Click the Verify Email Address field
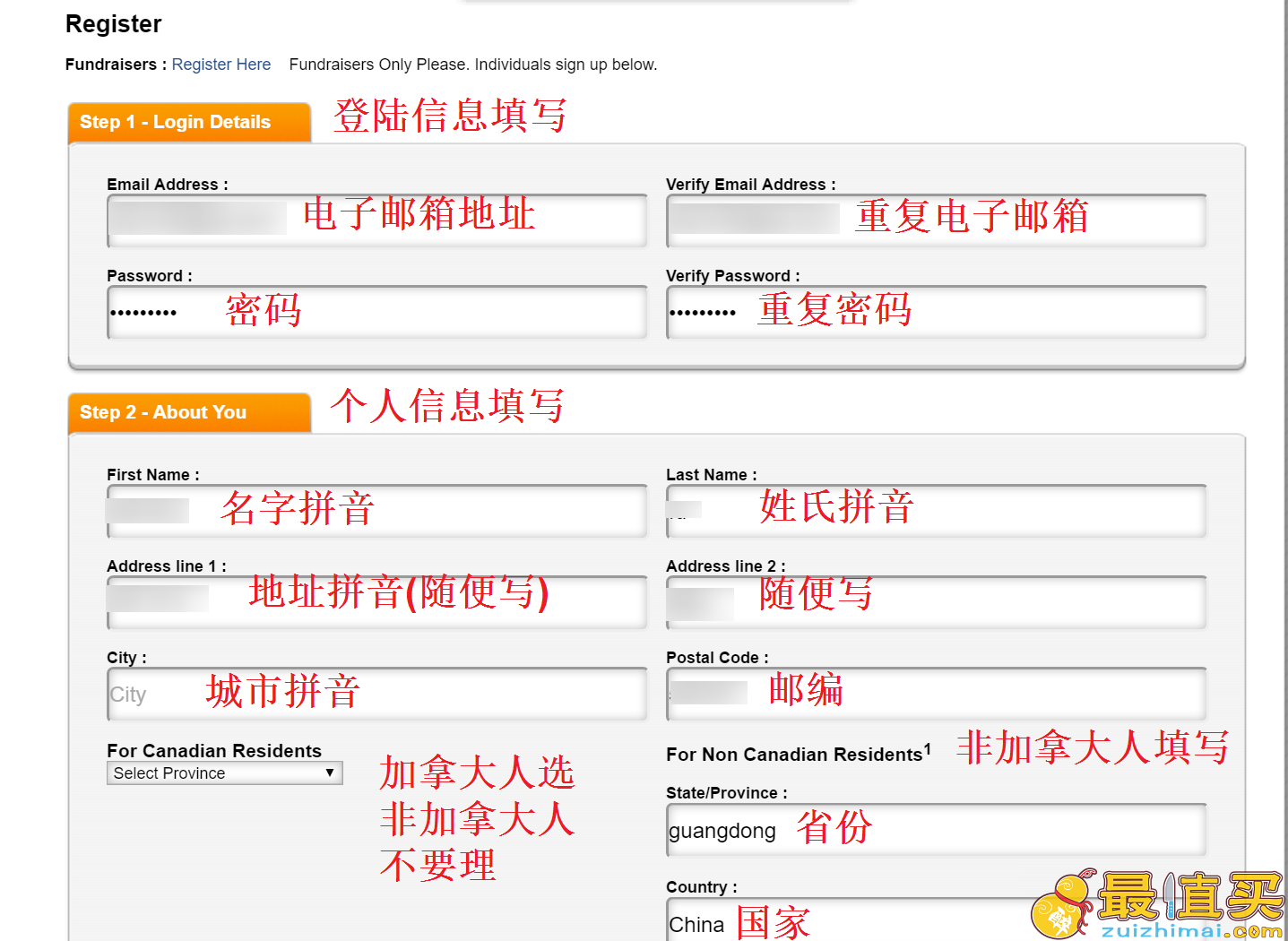 point(936,220)
